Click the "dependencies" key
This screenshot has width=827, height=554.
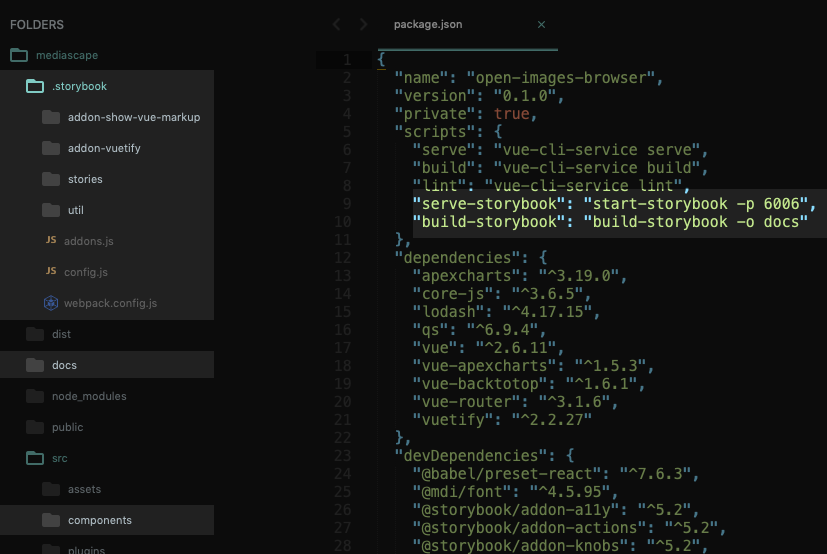pyautogui.click(x=457, y=257)
